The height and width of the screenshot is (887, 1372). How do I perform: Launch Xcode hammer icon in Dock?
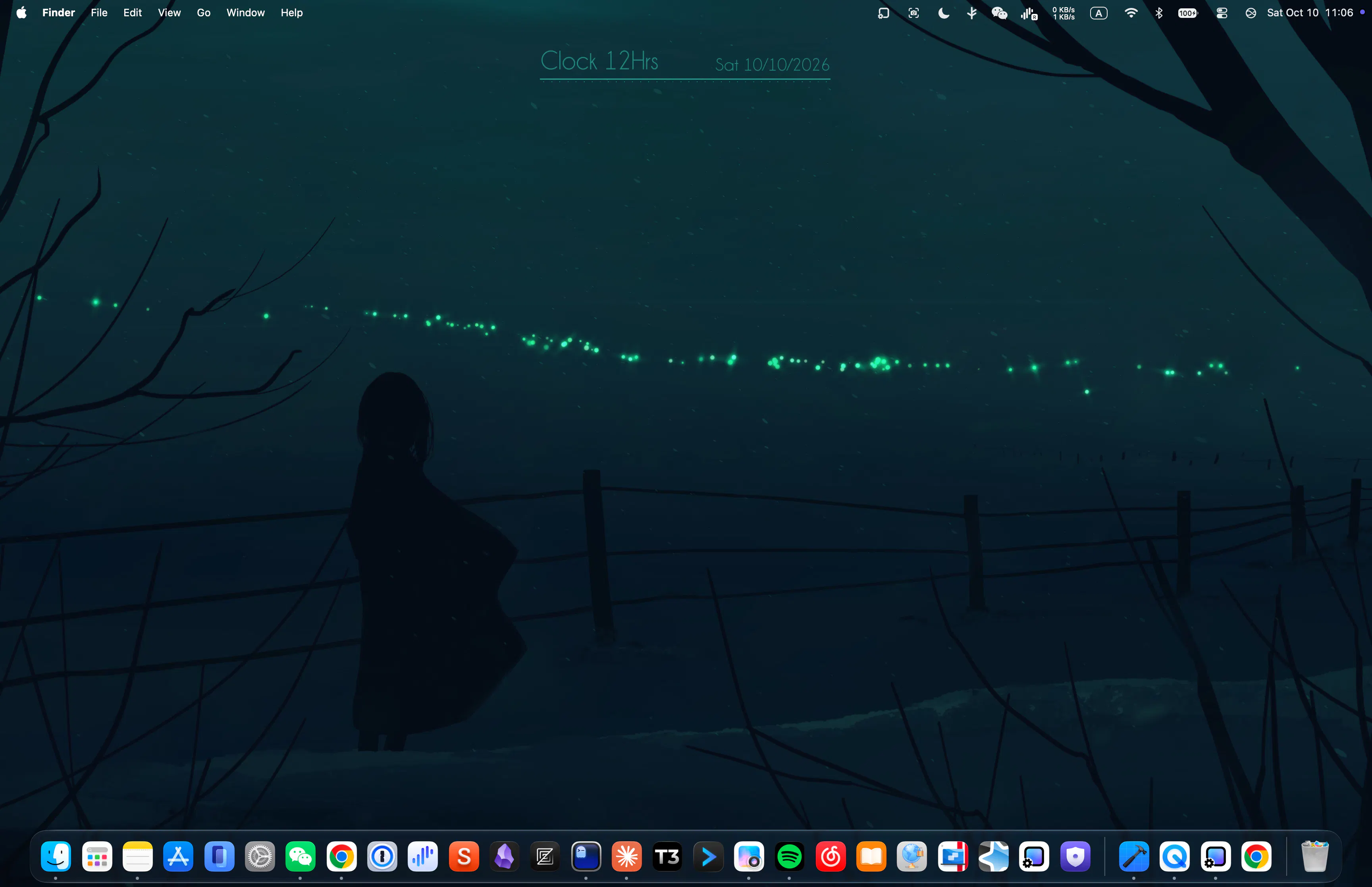1134,856
